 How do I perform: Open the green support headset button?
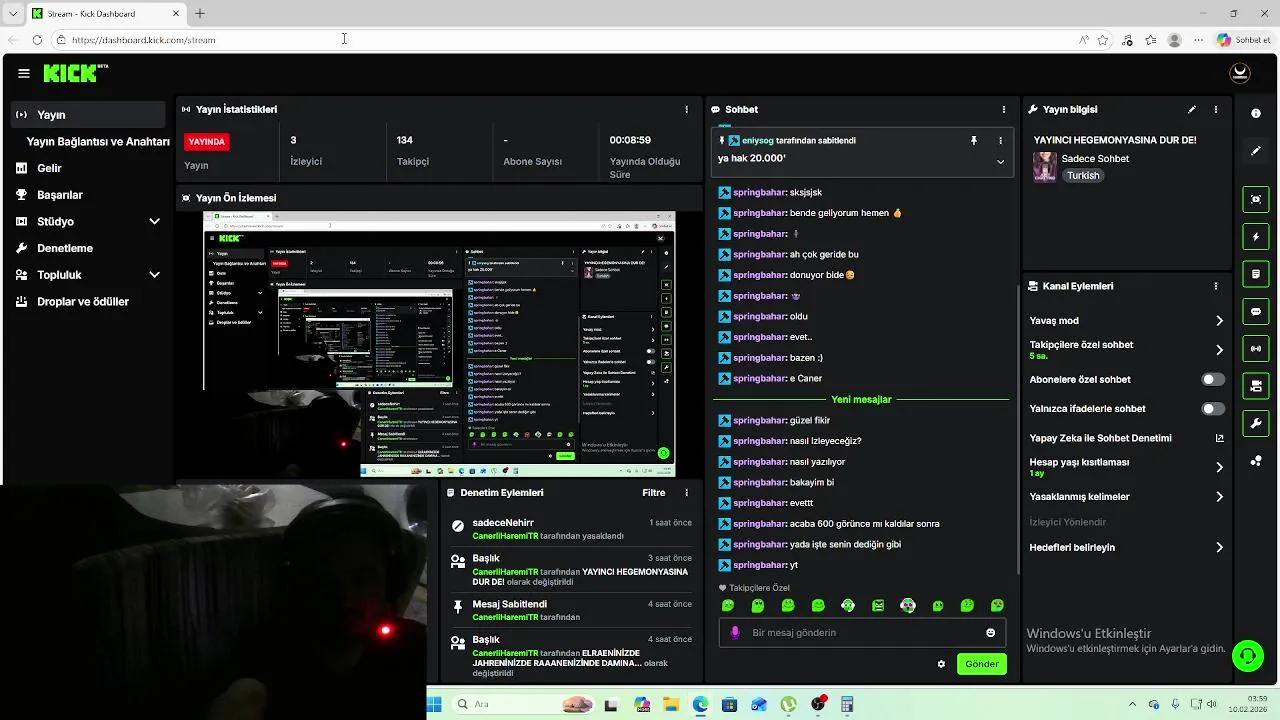point(1247,656)
